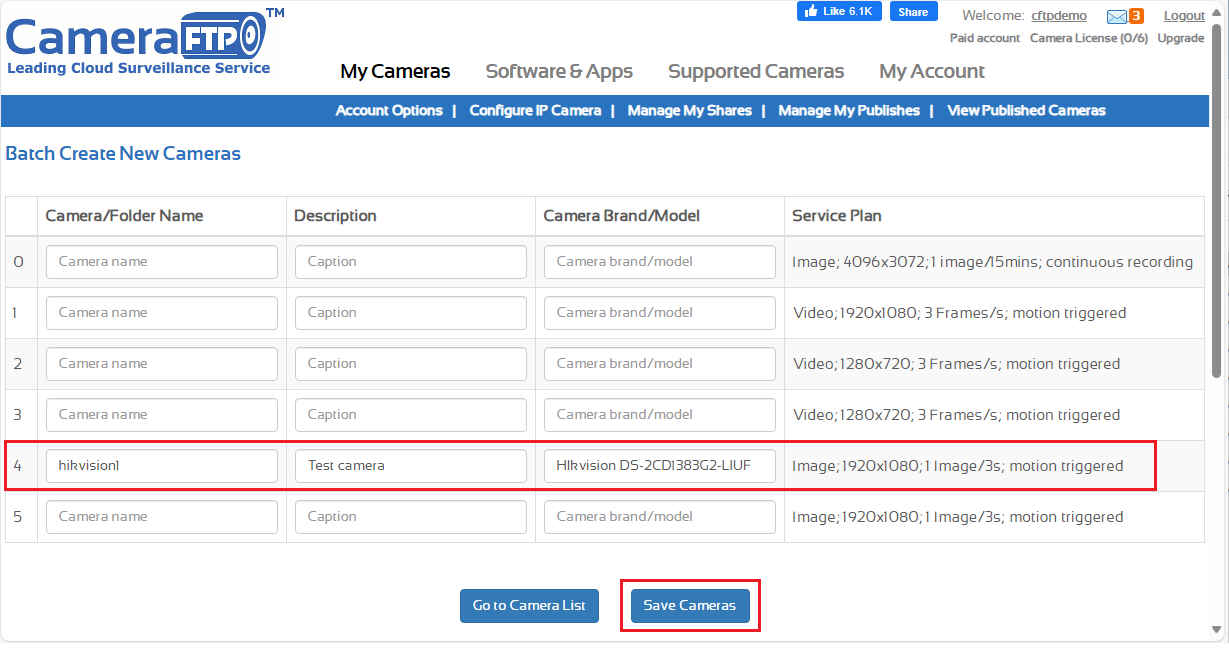Click the Facebook Share button
This screenshot has width=1229, height=648.
pyautogui.click(x=912, y=12)
